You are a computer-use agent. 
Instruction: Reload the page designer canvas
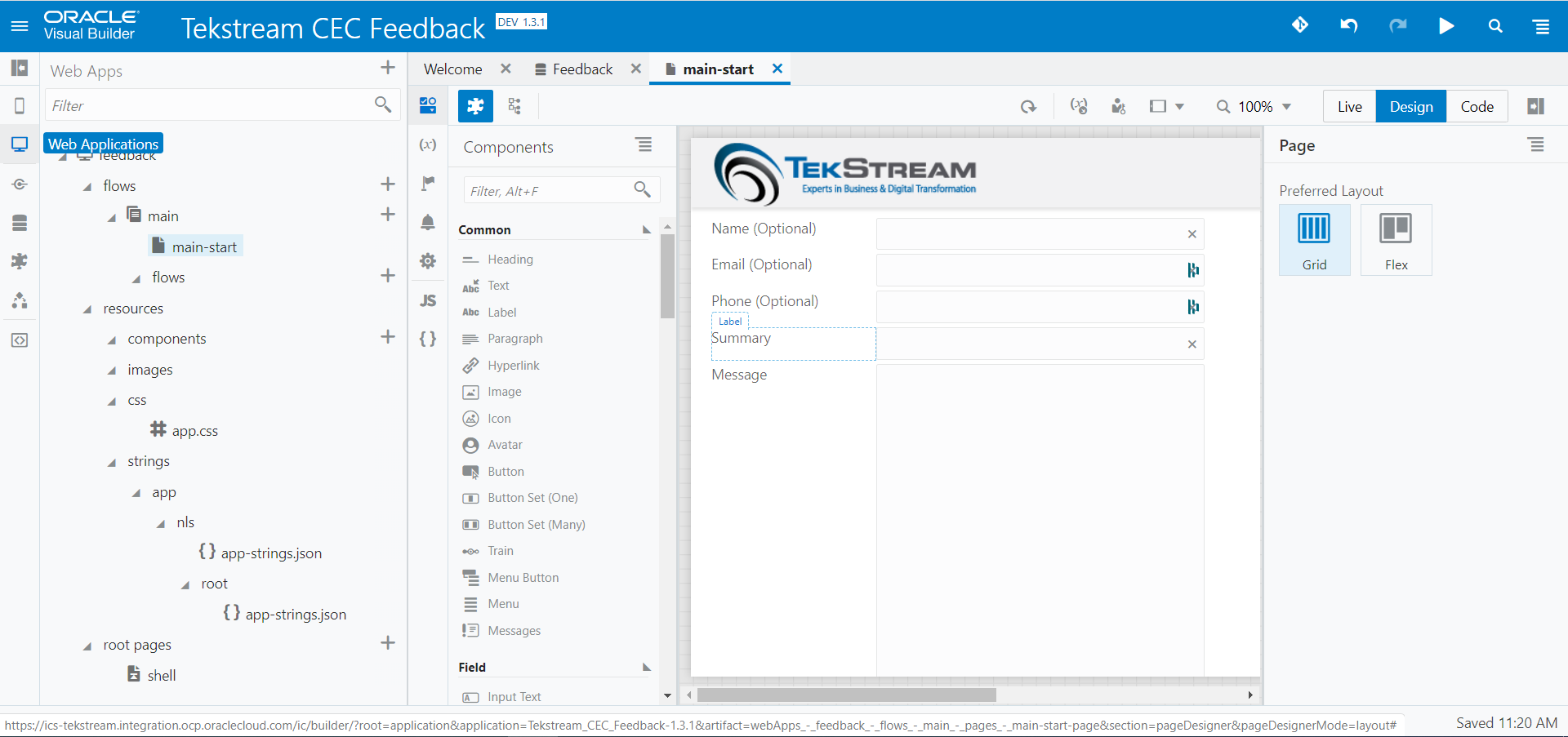pyautogui.click(x=1028, y=107)
